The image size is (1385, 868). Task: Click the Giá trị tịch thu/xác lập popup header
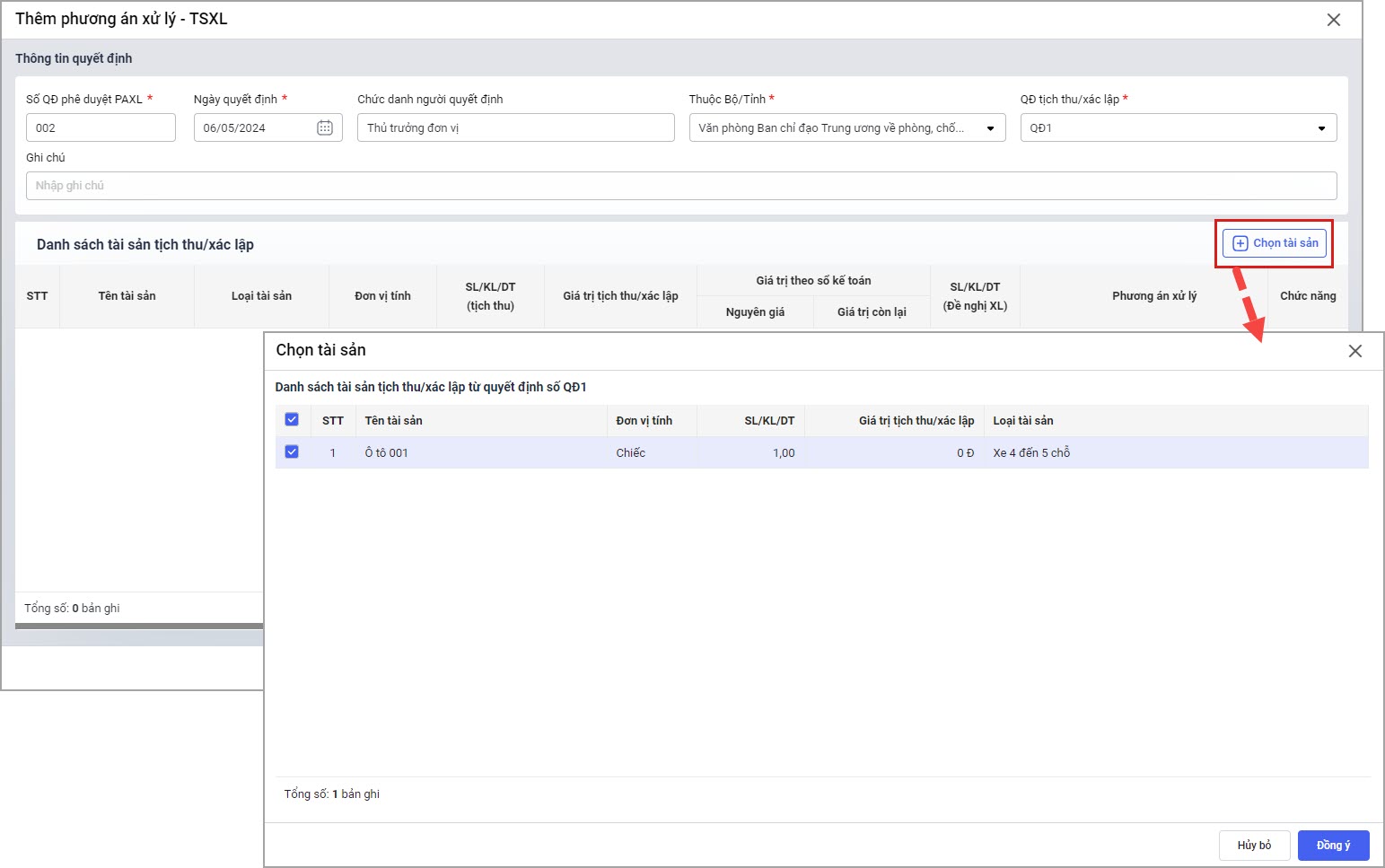[x=916, y=420]
